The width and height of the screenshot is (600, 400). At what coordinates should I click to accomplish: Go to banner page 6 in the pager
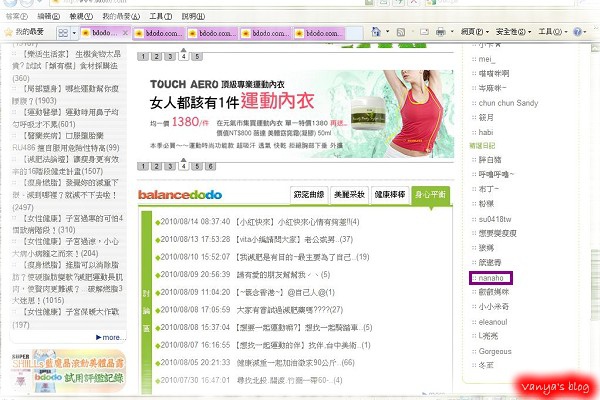click(x=210, y=167)
